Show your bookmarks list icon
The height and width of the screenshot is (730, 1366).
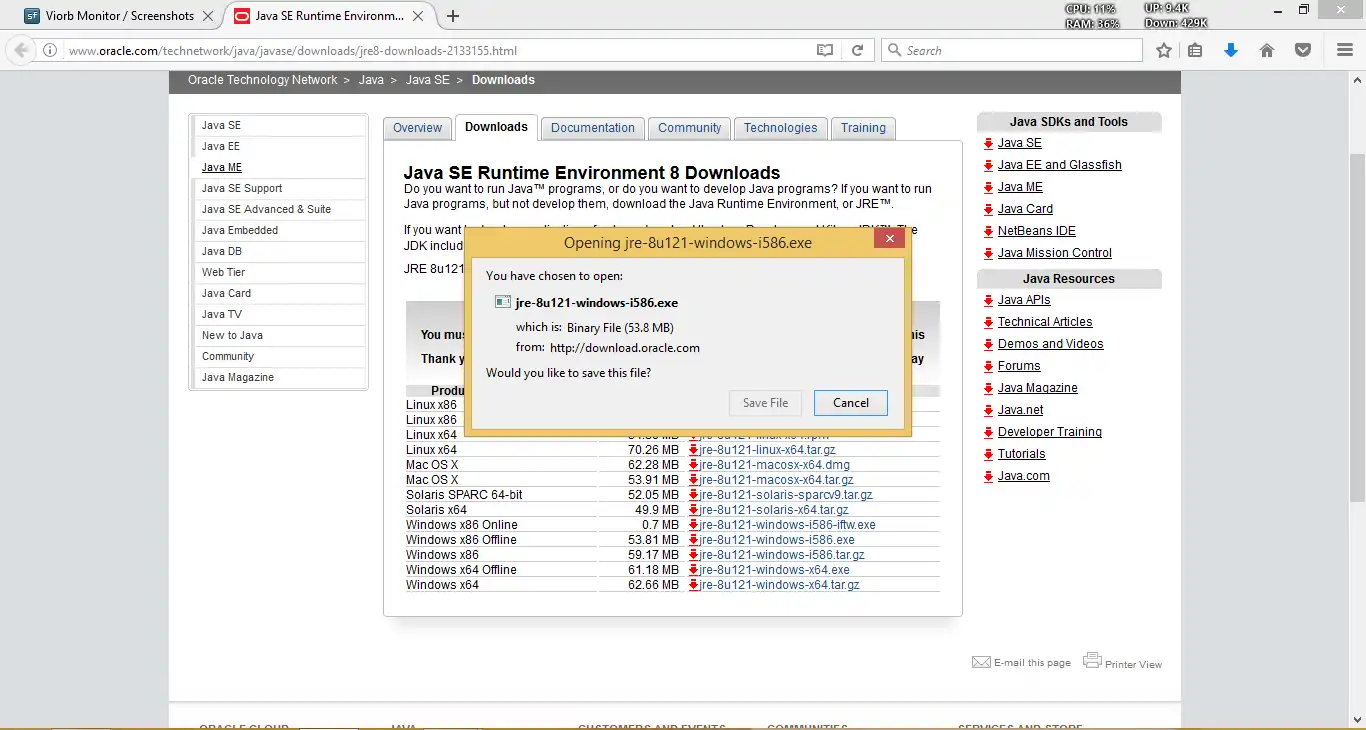1195,50
